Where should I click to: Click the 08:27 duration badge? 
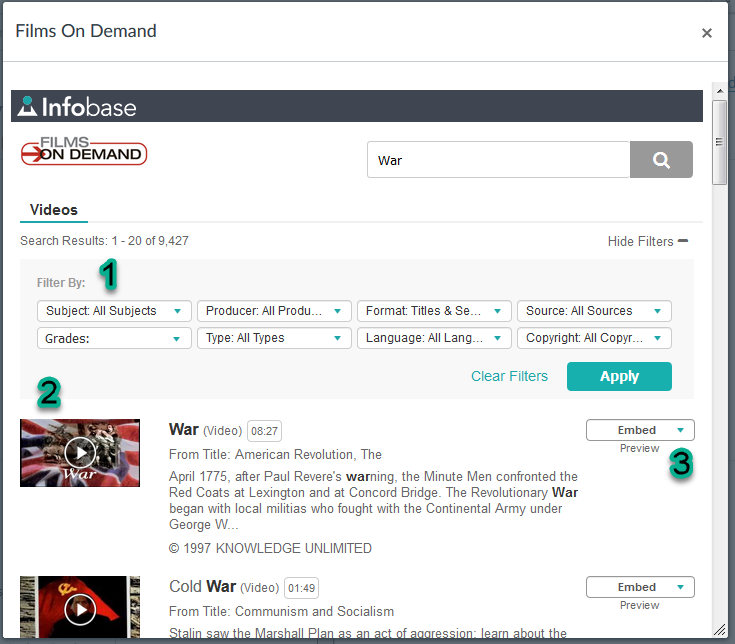(x=264, y=431)
